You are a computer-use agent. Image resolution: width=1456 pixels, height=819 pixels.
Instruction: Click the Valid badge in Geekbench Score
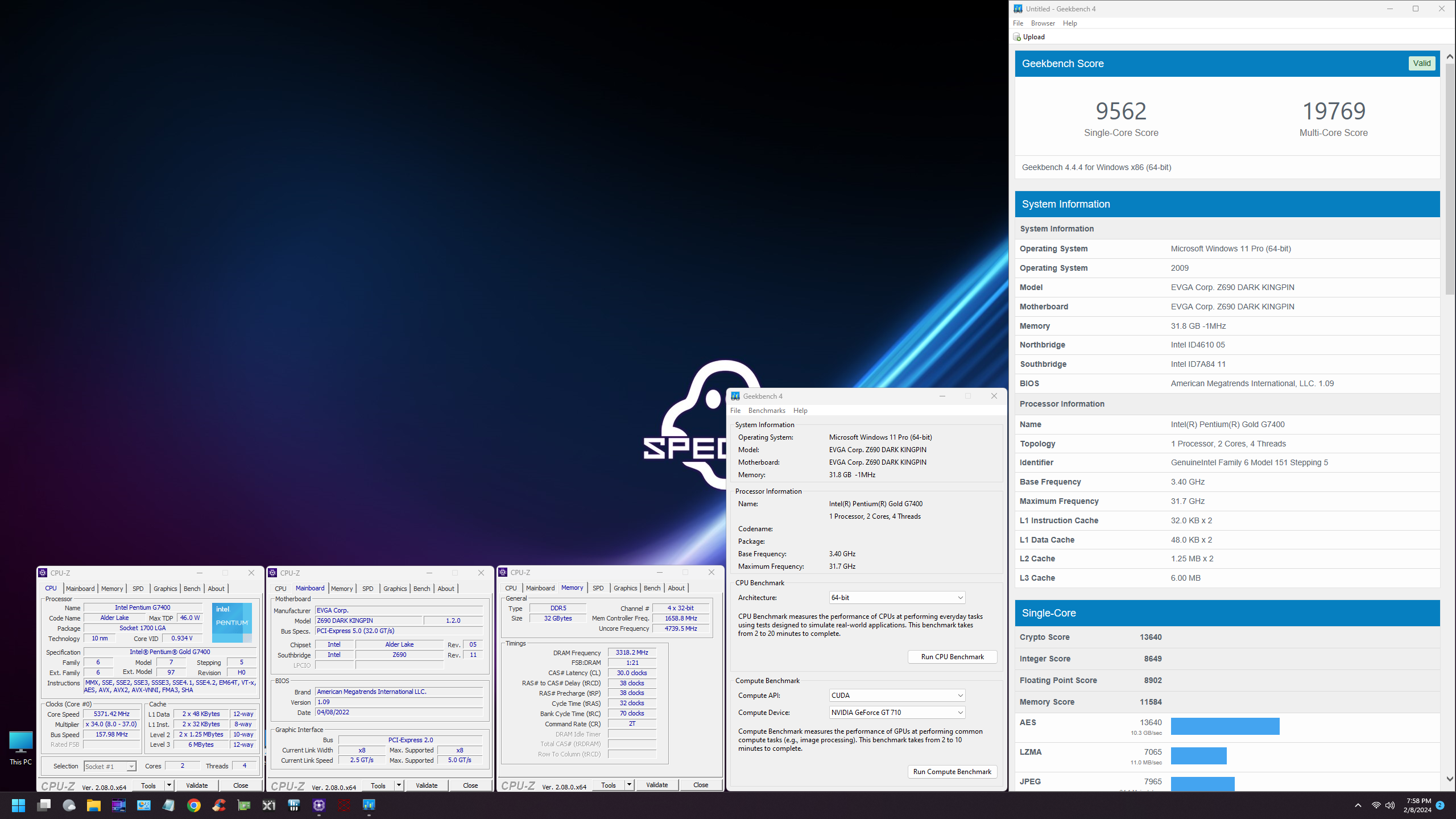(1422, 63)
